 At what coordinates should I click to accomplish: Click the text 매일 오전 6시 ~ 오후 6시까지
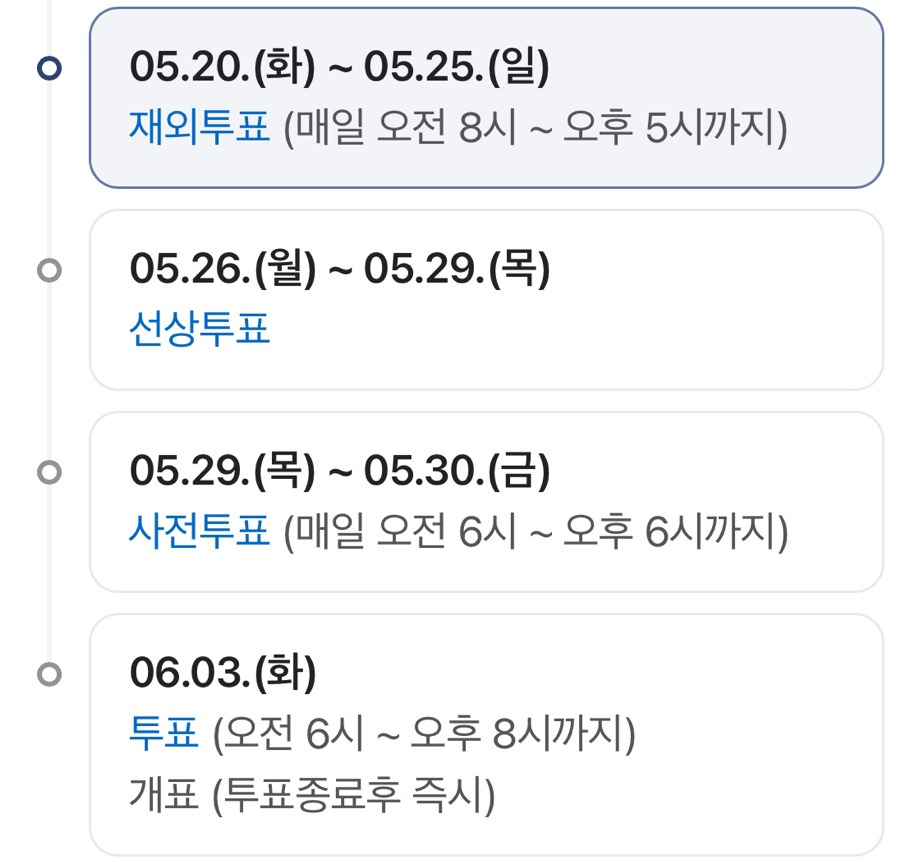click(x=536, y=532)
